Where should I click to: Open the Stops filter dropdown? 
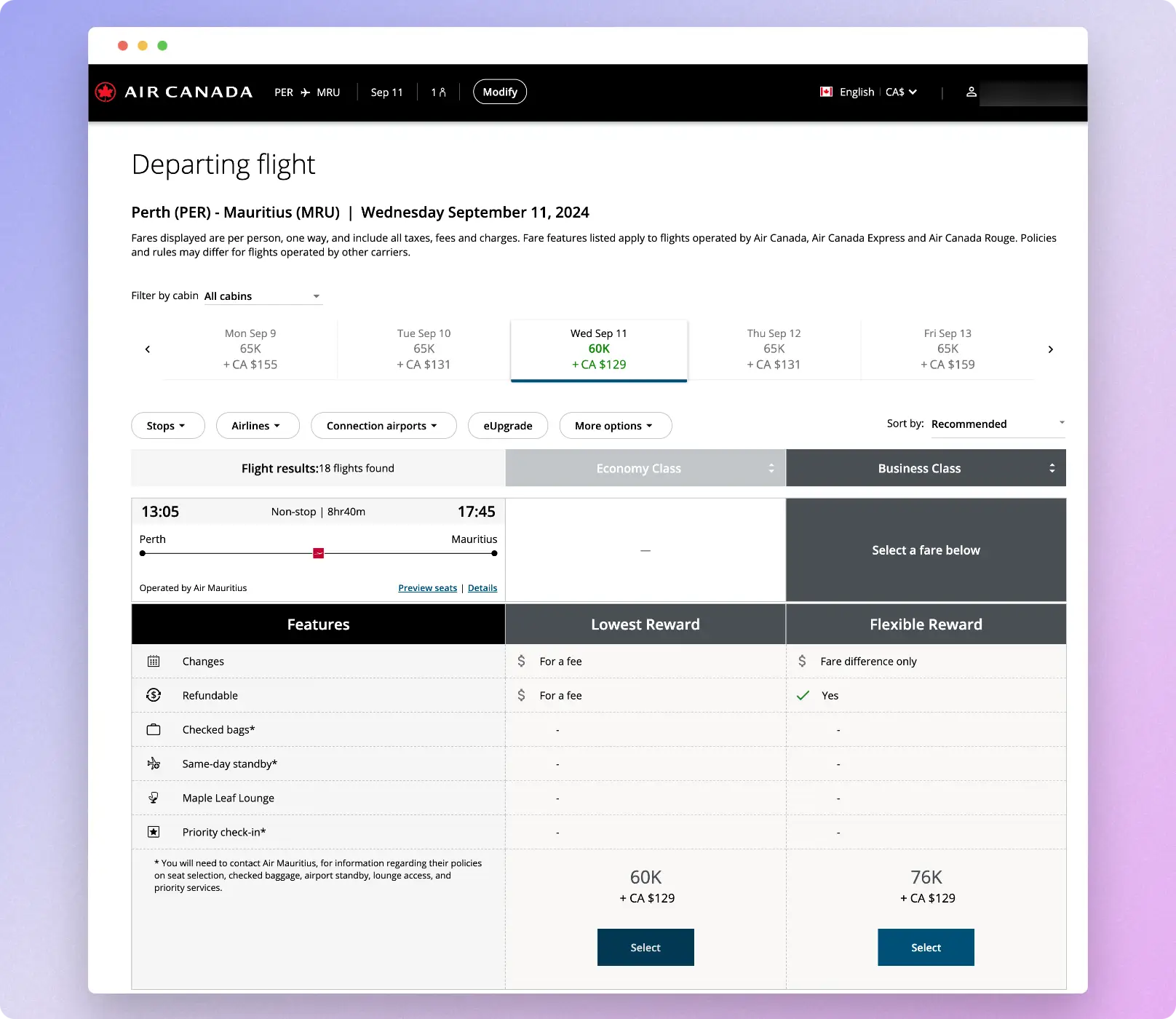click(168, 426)
